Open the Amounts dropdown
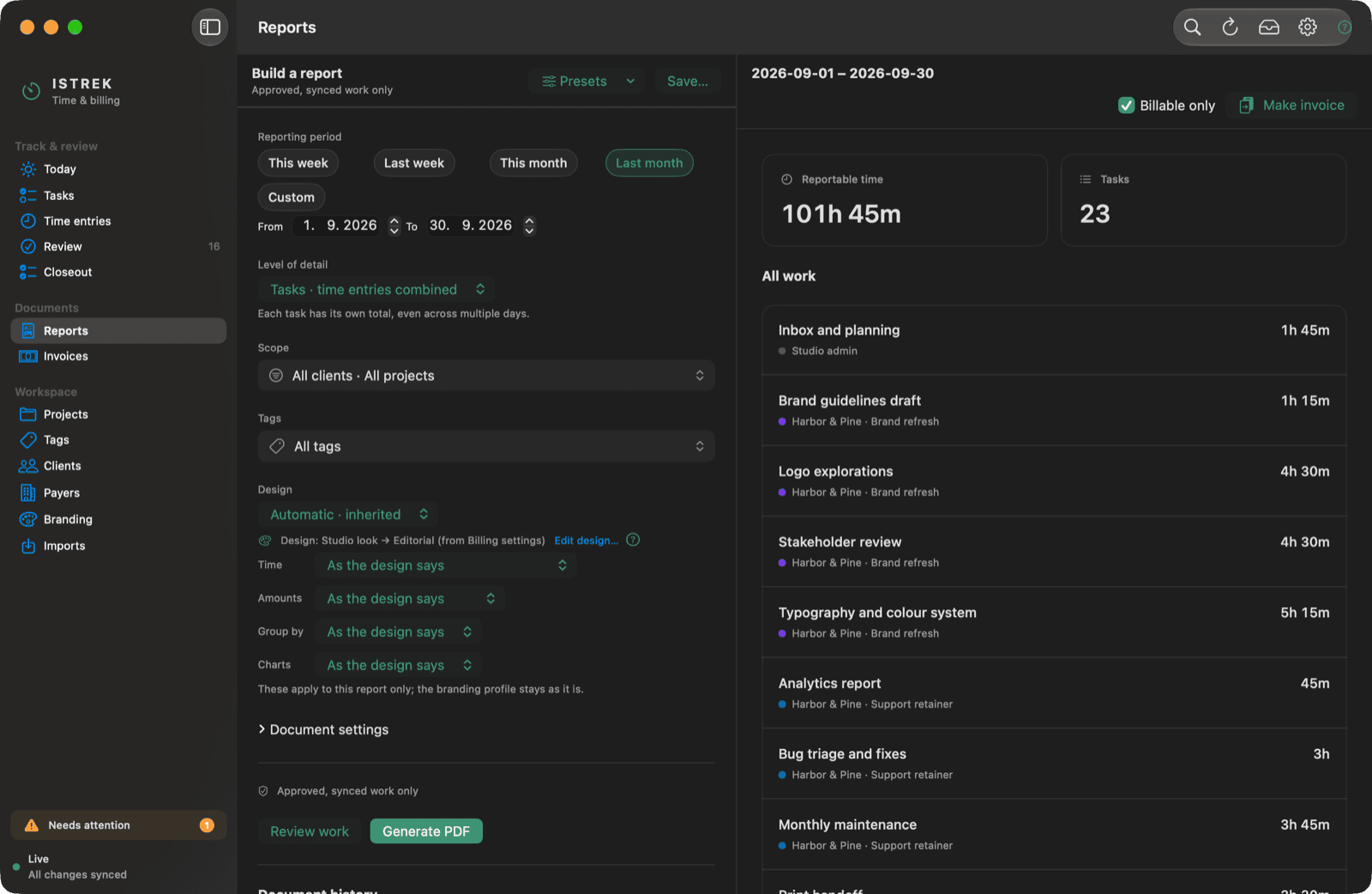The height and width of the screenshot is (894, 1372). [x=410, y=599]
